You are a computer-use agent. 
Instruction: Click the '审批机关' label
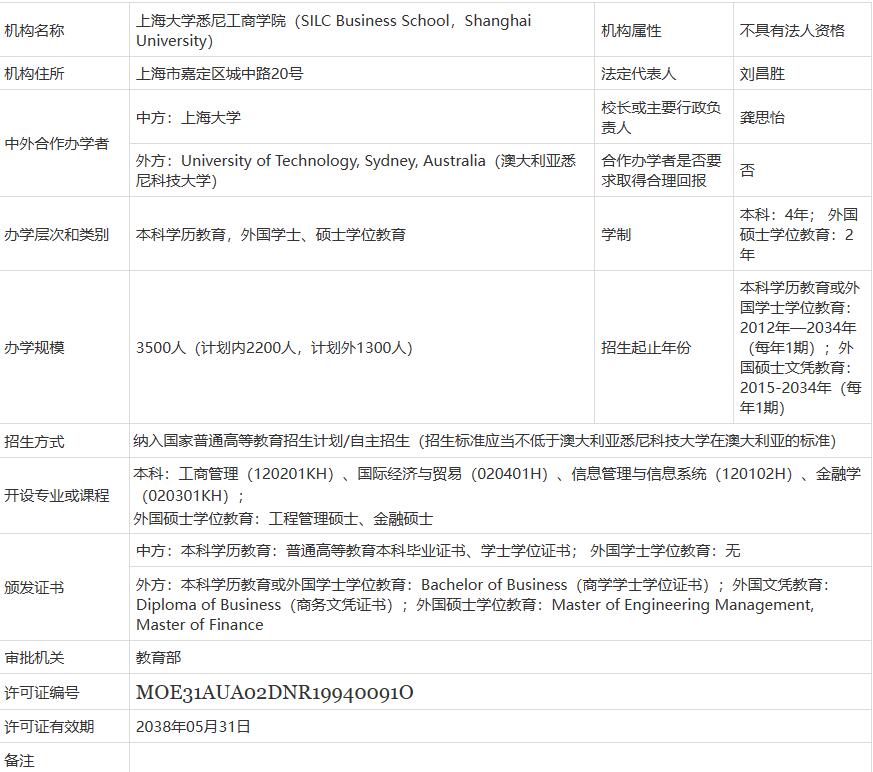click(35, 657)
